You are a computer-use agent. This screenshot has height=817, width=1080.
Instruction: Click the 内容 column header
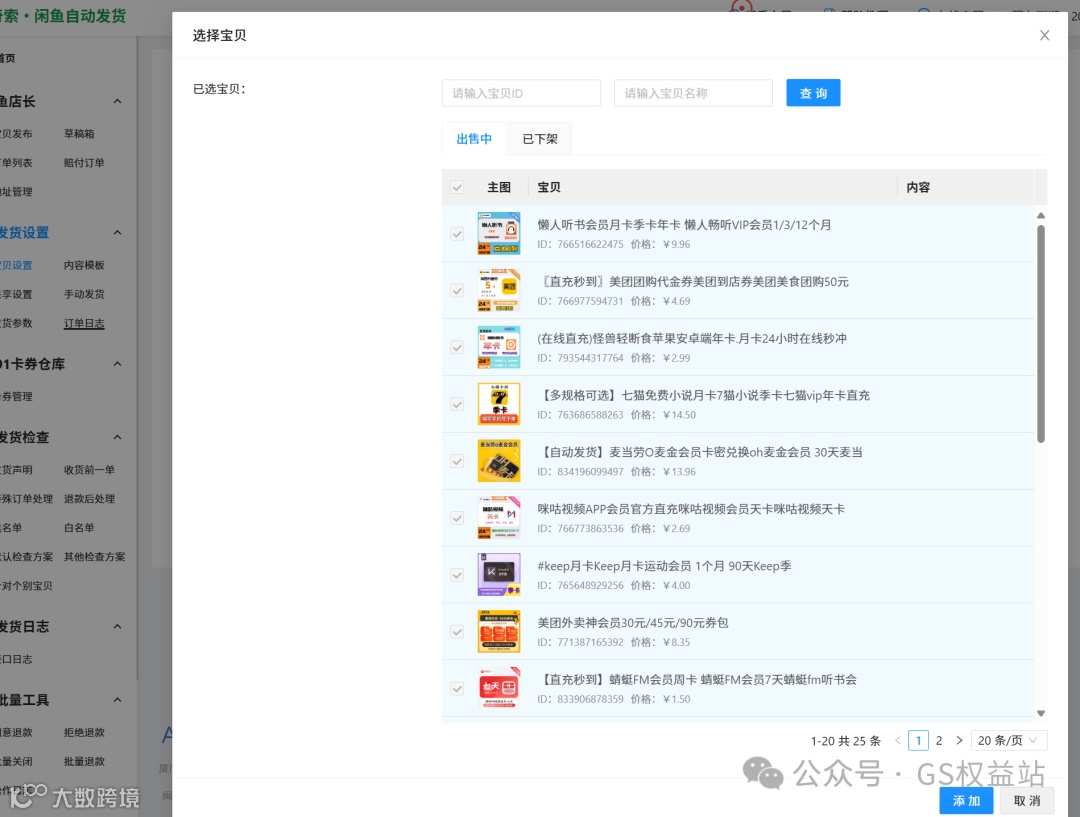coord(918,187)
